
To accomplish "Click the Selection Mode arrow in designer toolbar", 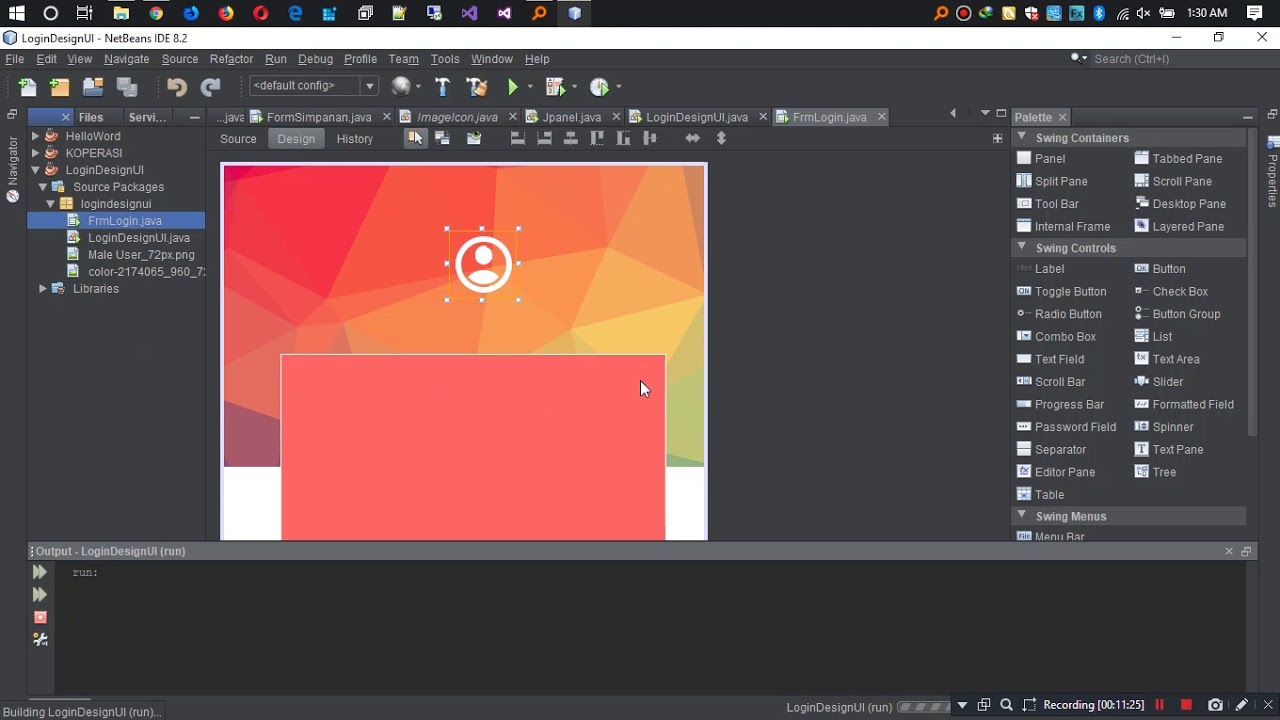I will tap(414, 138).
